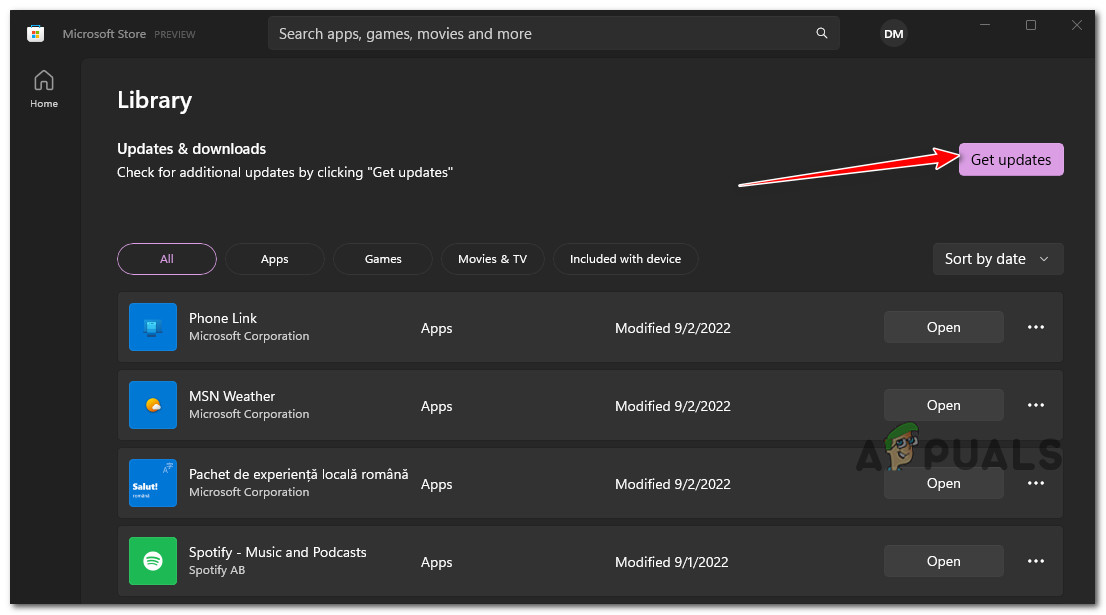This screenshot has width=1106, height=615.
Task: Expand the Sort by date dropdown
Action: click(x=997, y=259)
